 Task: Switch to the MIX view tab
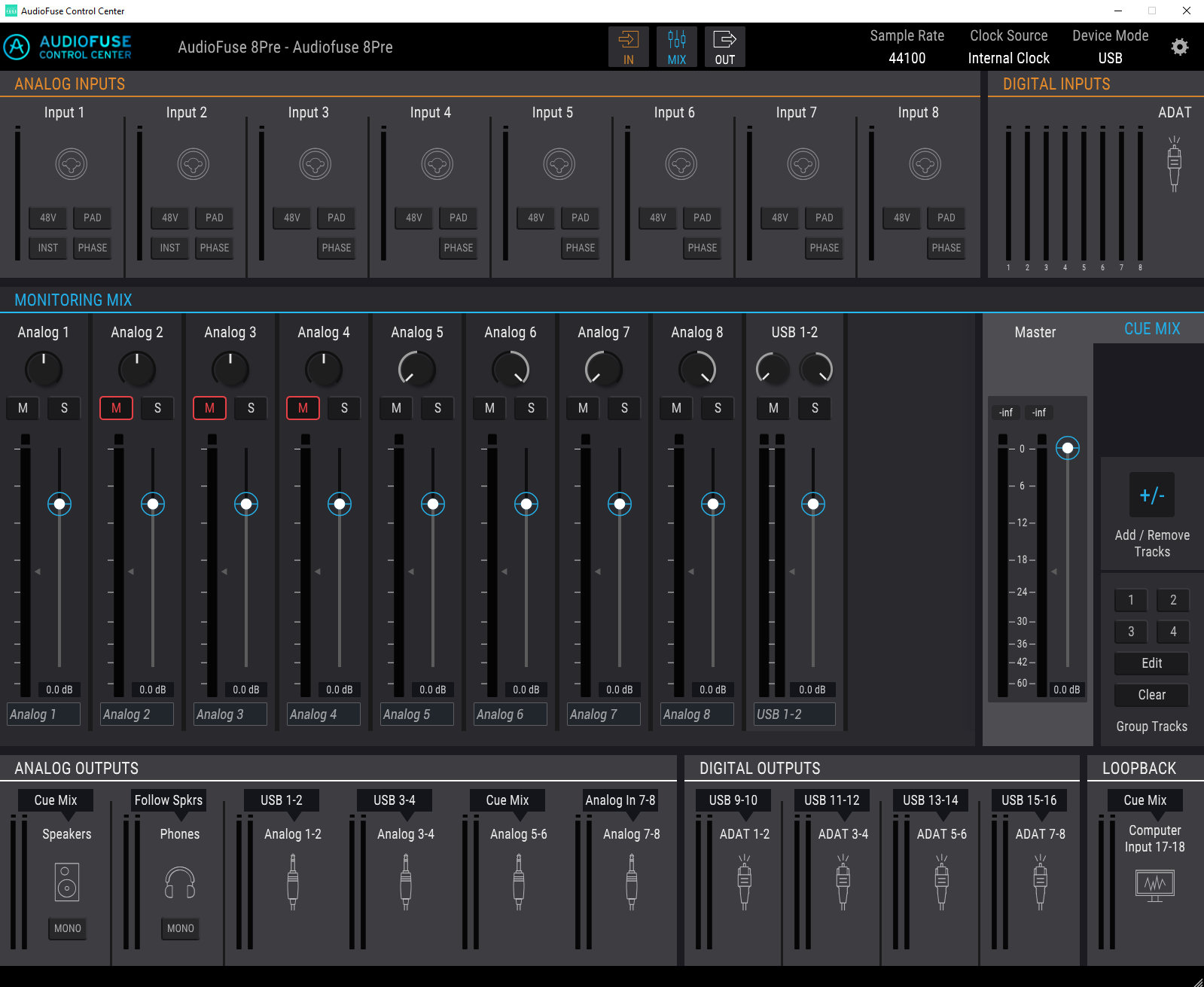click(677, 47)
